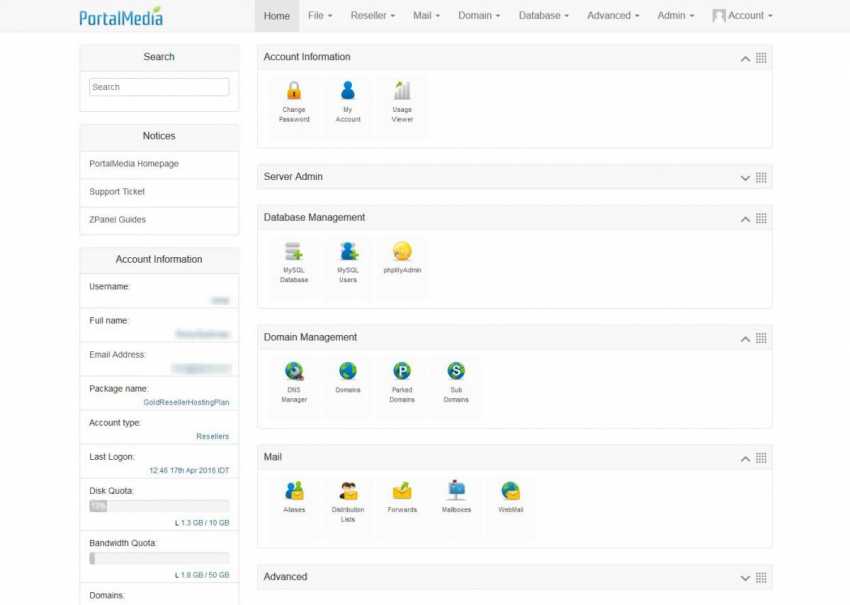The height and width of the screenshot is (605, 850).
Task: Click the Disk Quota progress bar
Action: coord(159,506)
